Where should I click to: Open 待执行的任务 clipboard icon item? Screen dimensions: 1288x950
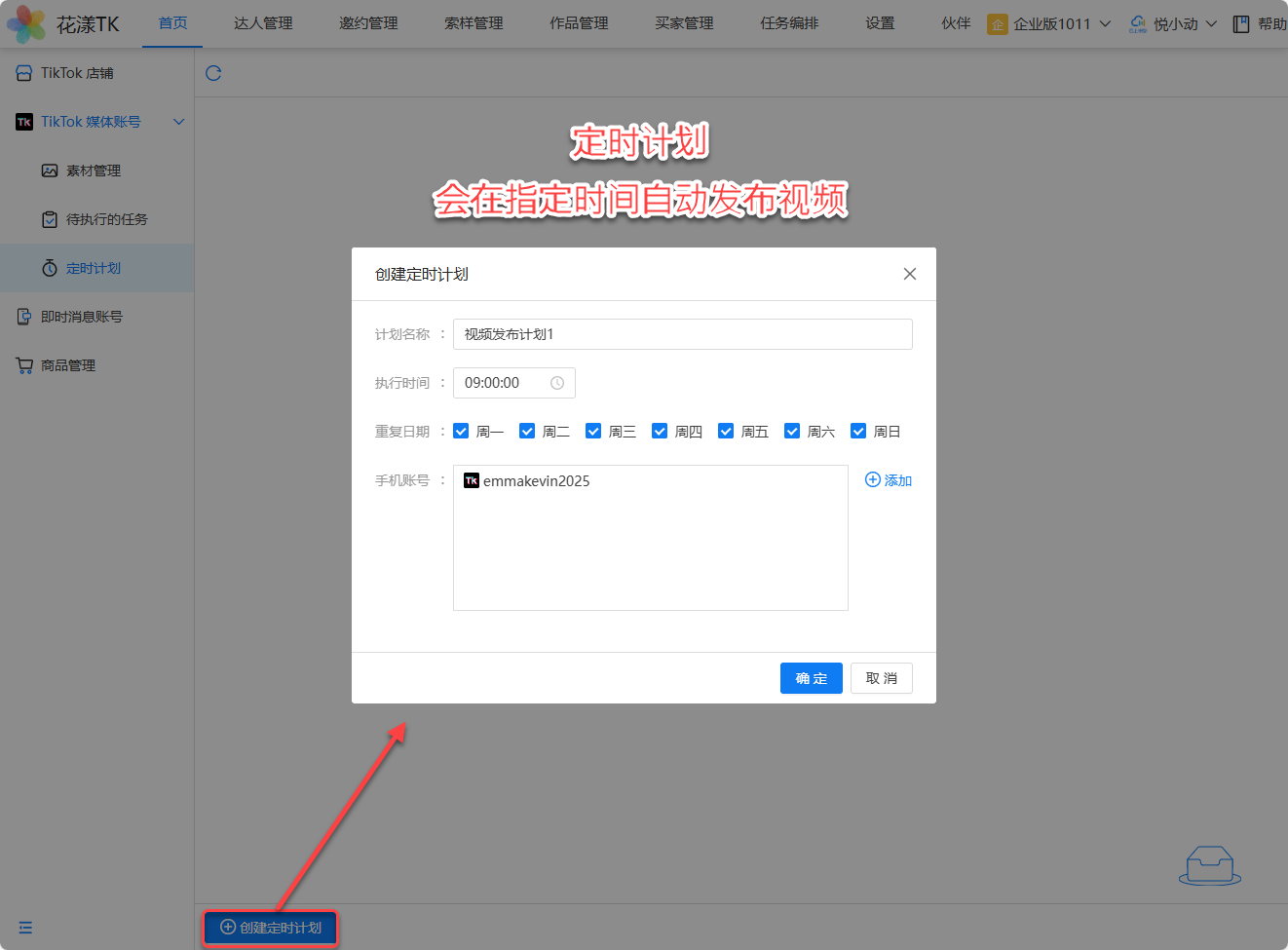pos(50,219)
